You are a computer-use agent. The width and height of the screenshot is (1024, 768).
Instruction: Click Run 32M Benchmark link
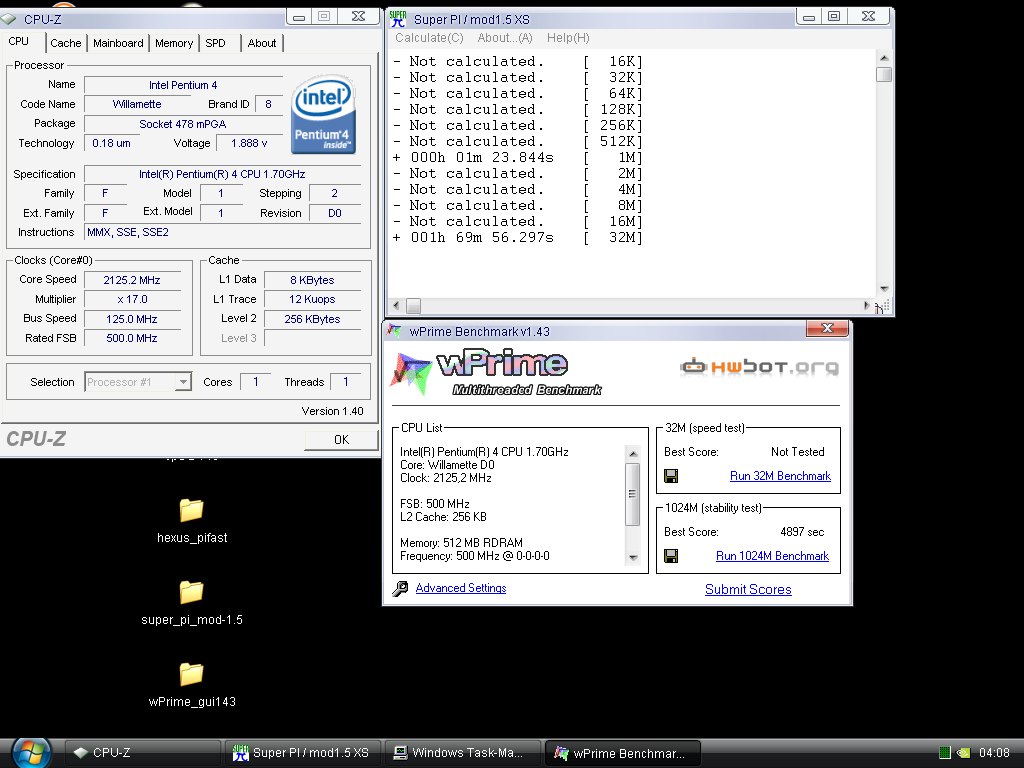click(x=780, y=476)
